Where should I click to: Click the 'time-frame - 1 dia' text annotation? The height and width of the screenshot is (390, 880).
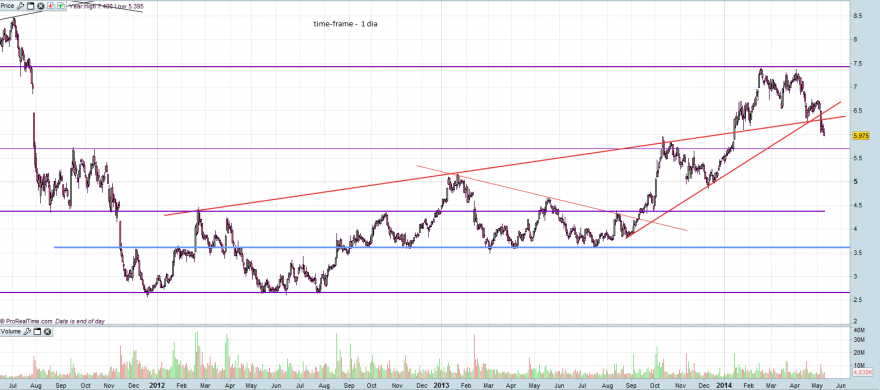[x=345, y=24]
